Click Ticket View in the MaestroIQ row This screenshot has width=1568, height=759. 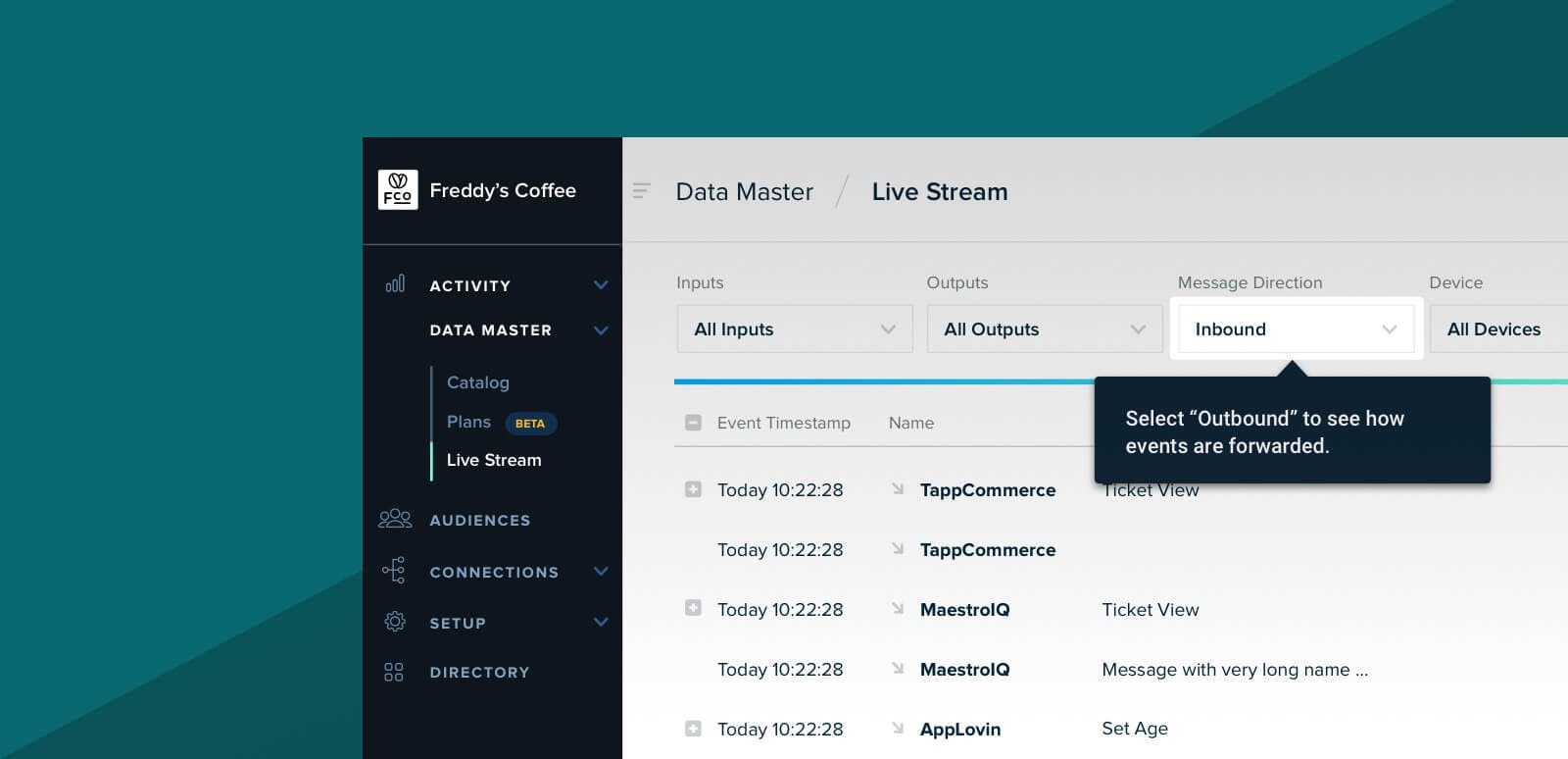click(x=1151, y=609)
